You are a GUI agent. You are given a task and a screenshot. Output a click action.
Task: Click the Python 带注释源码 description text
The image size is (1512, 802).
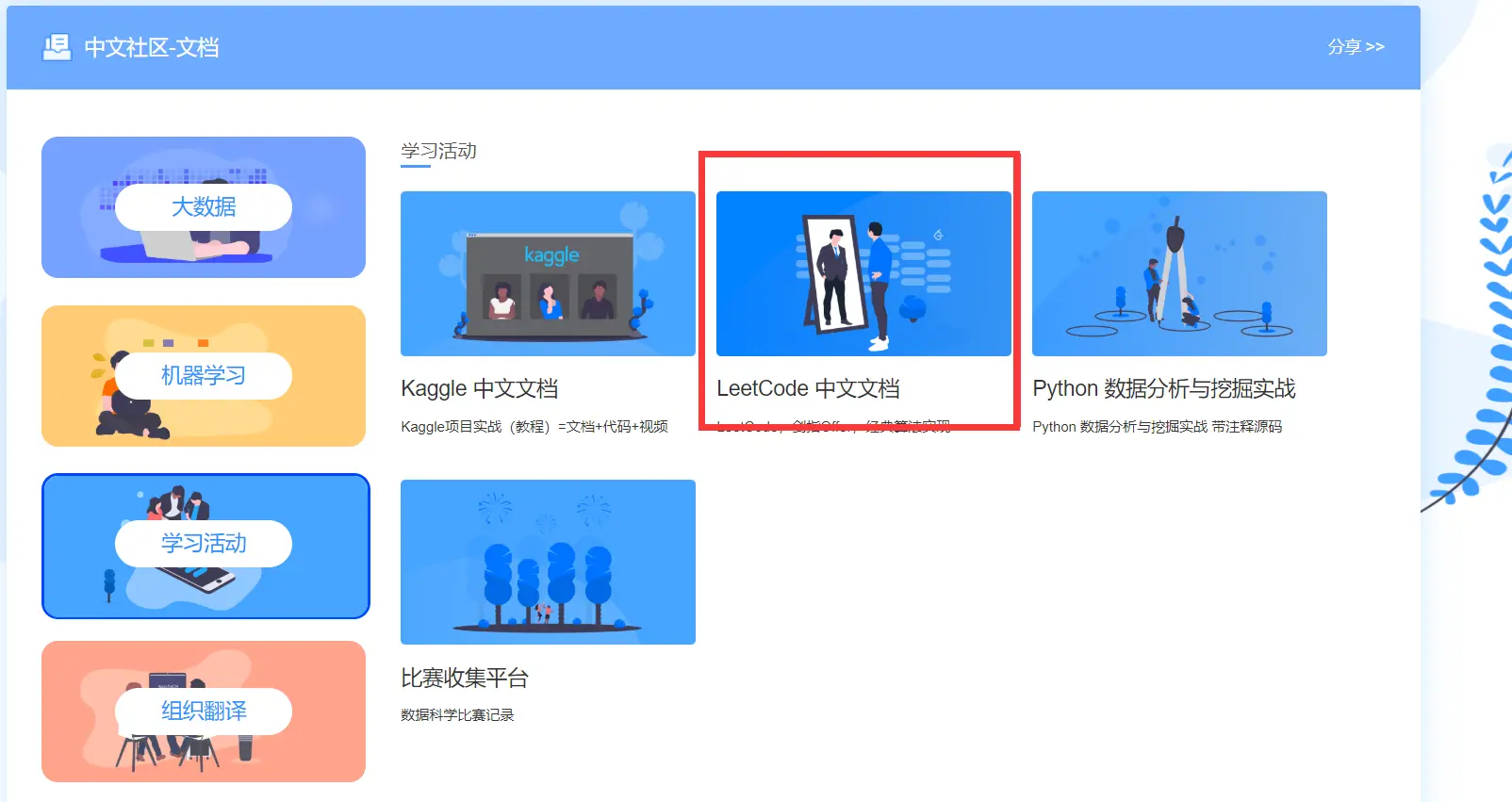[1157, 427]
